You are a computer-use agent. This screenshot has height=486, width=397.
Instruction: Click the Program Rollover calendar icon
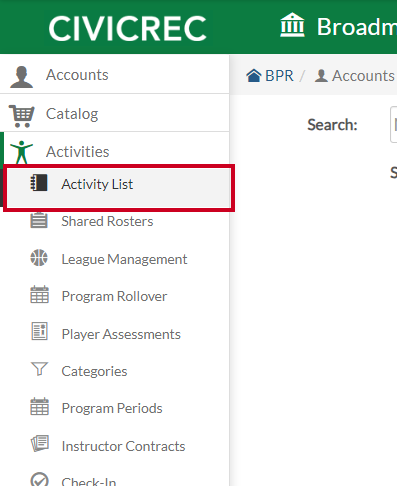tap(39, 295)
